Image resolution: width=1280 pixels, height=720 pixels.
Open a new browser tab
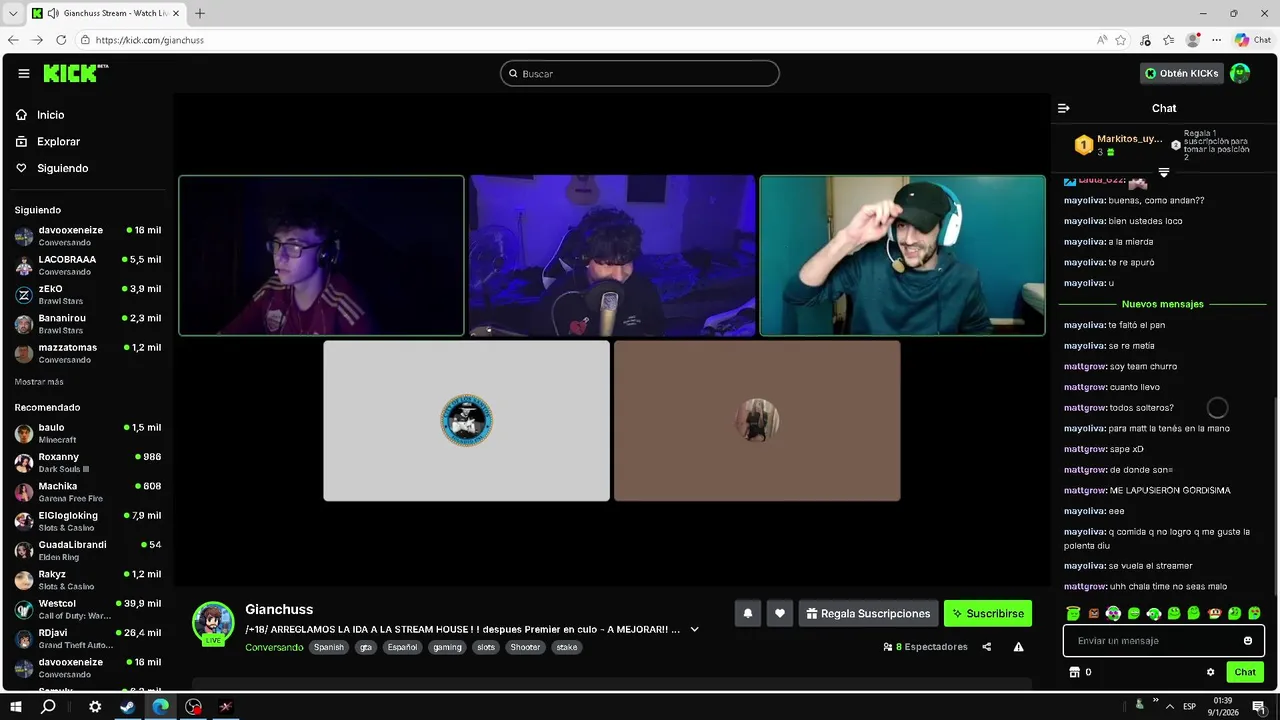[200, 13]
